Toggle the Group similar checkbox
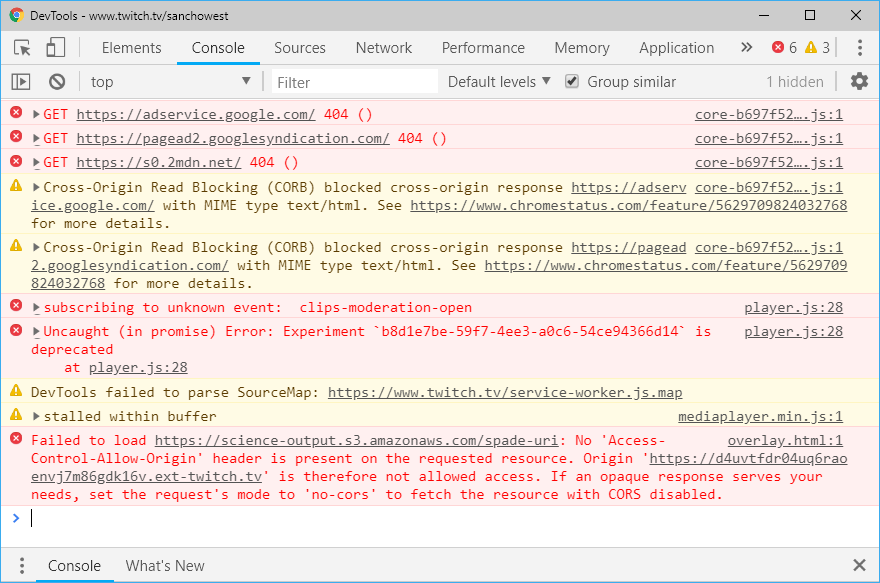Viewport: 880px width, 583px height. (571, 82)
